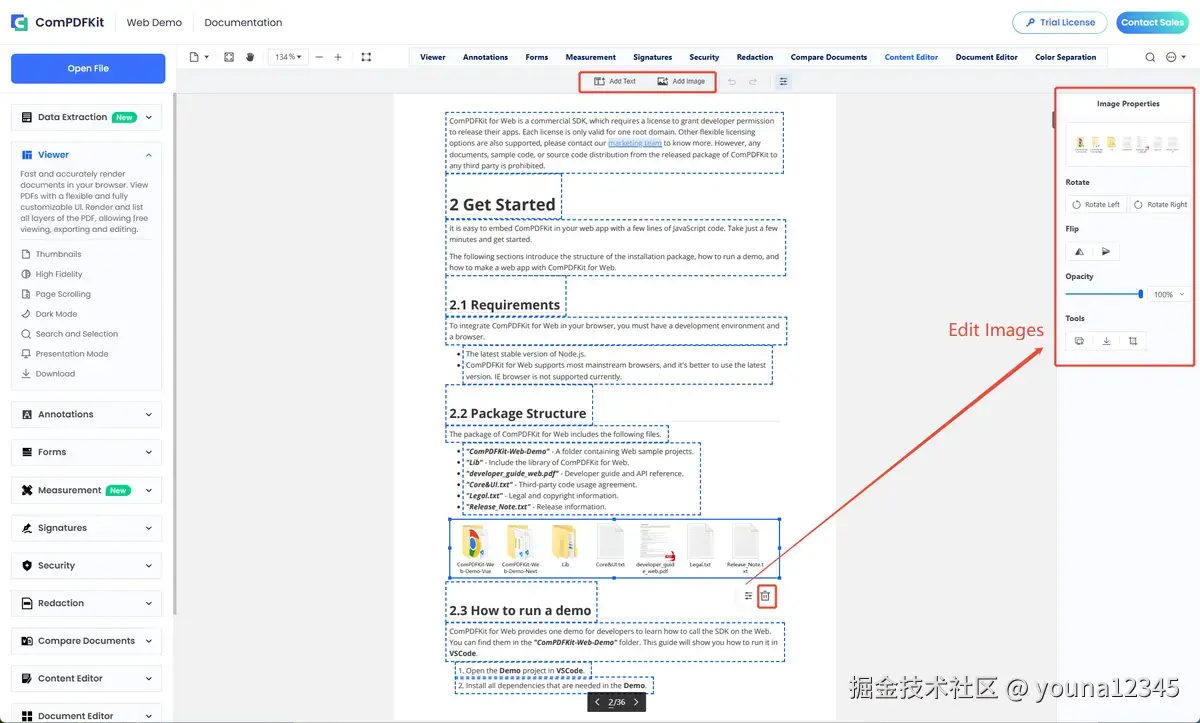Viewport: 1200px width, 723px height.
Task: Open Thumbnails in the Viewer list
Action: (x=58, y=254)
